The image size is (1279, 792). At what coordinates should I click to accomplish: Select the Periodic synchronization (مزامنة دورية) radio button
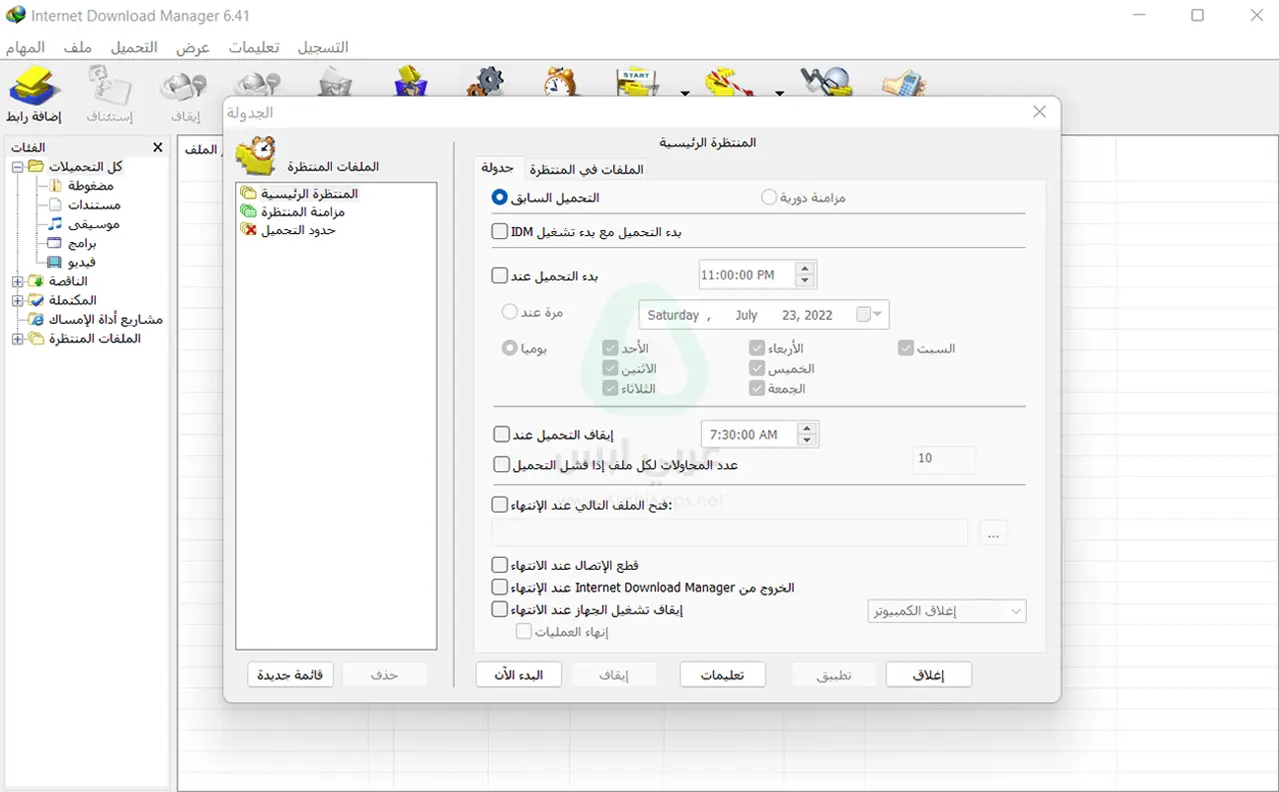pyautogui.click(x=768, y=198)
